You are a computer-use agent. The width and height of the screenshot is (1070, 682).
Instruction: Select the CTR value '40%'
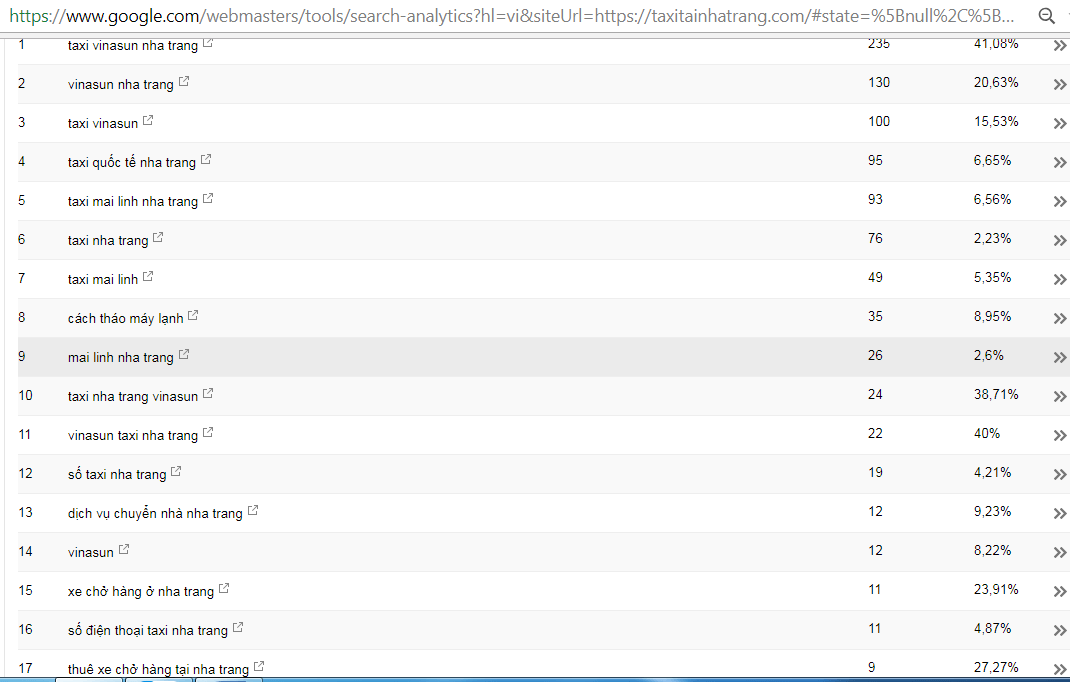[x=987, y=433]
